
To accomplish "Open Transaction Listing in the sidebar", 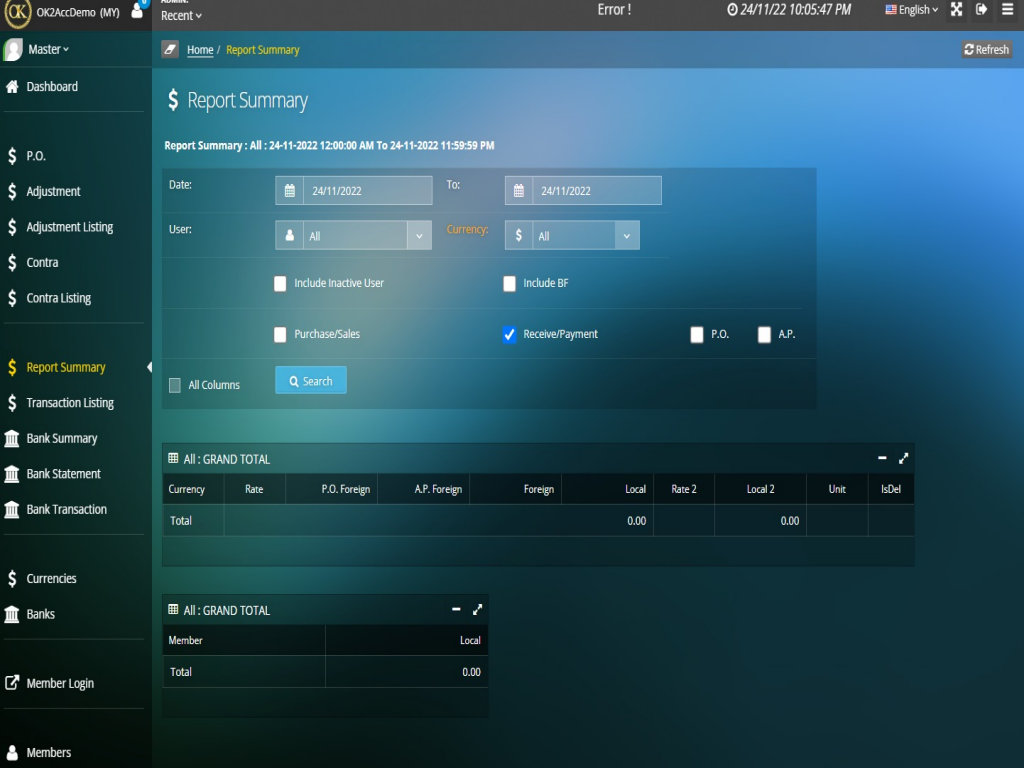I will [70, 403].
